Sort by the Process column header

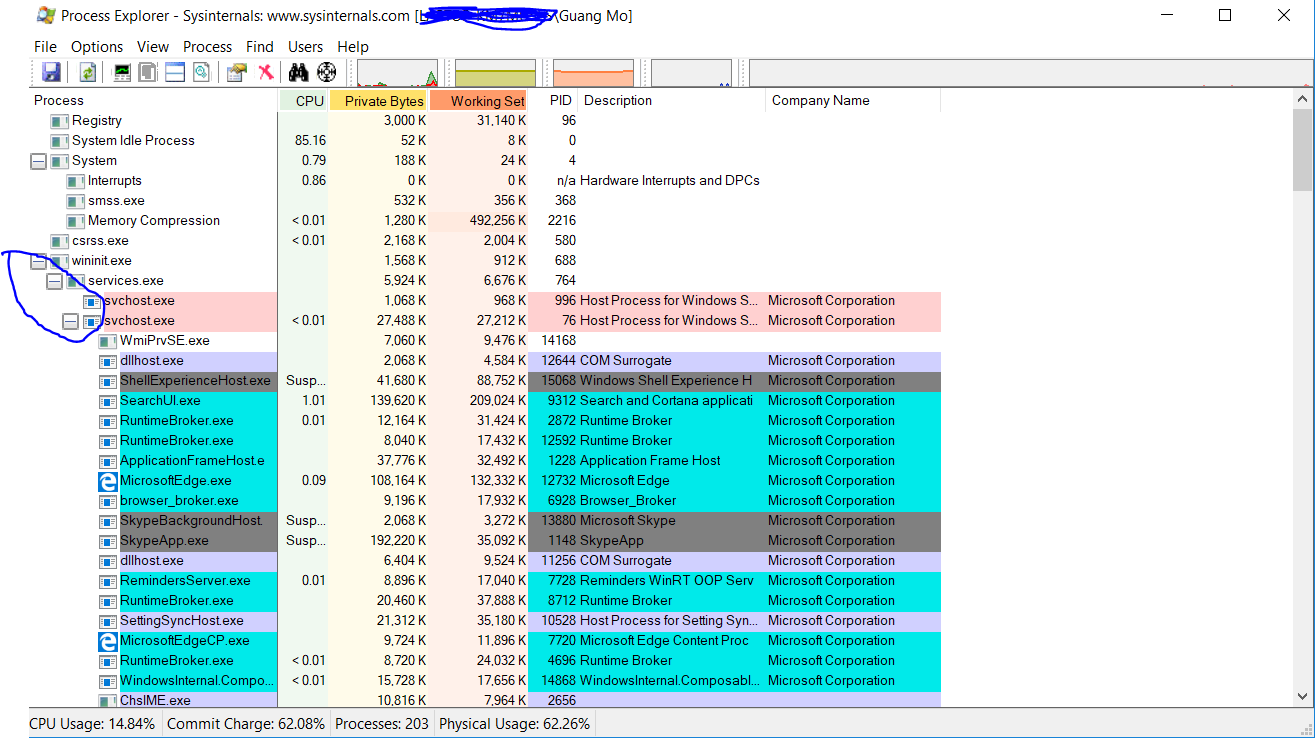[154, 101]
